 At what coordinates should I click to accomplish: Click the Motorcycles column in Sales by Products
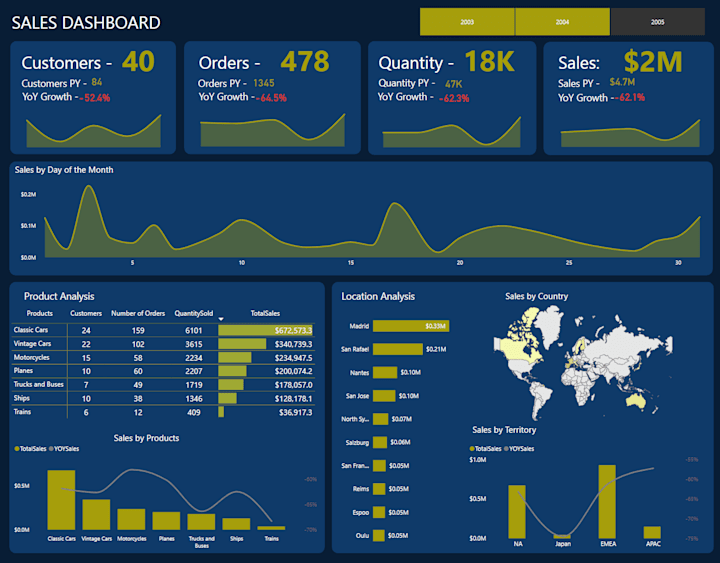coord(131,519)
